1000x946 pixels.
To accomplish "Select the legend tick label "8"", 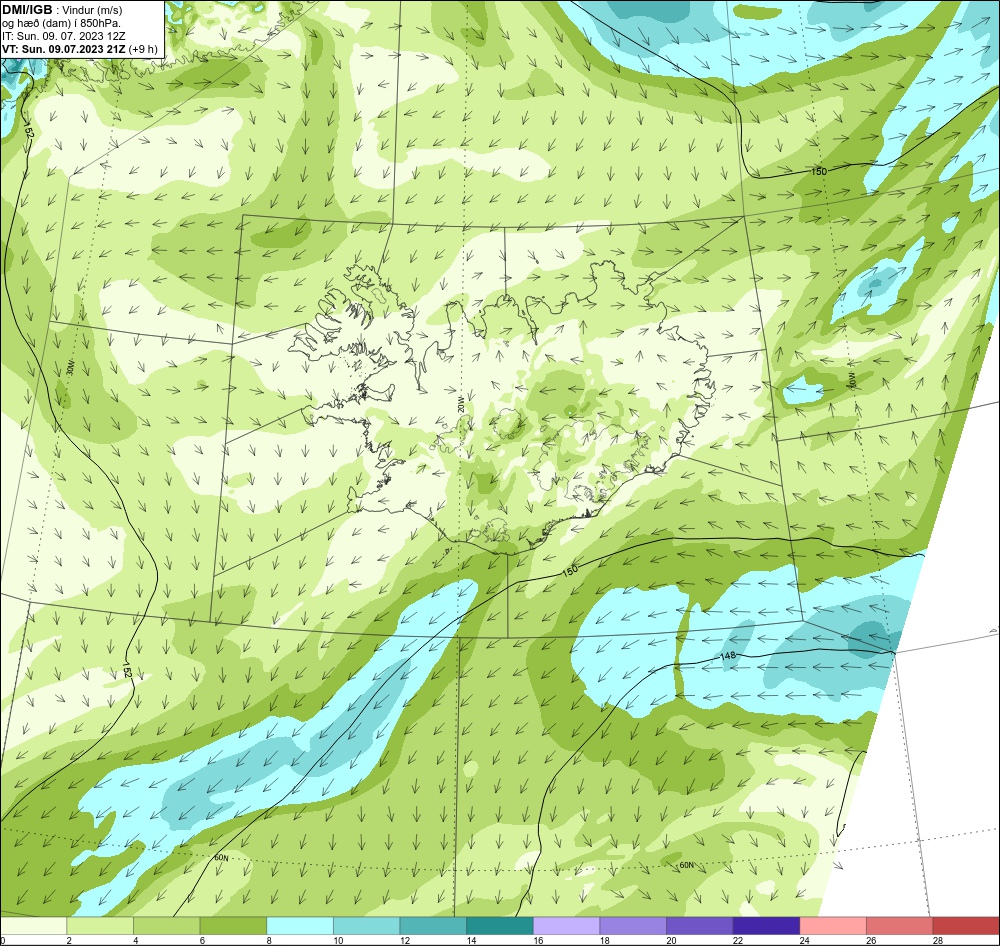I will tap(269, 940).
